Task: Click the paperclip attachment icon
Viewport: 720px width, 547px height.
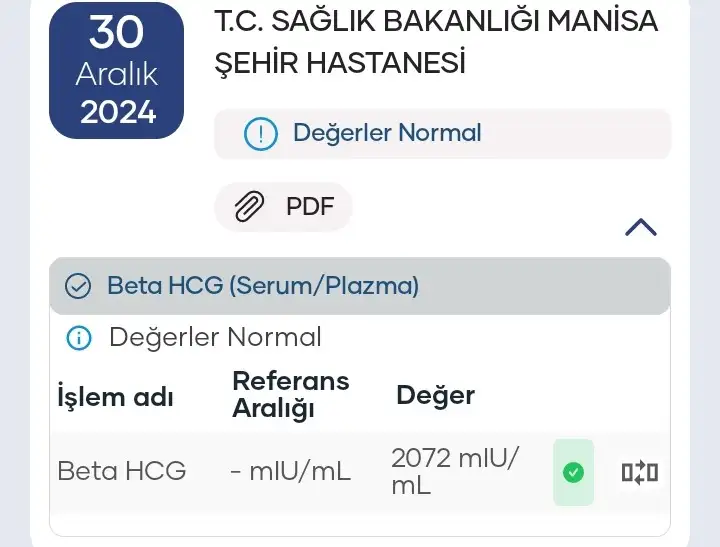Action: pos(249,208)
